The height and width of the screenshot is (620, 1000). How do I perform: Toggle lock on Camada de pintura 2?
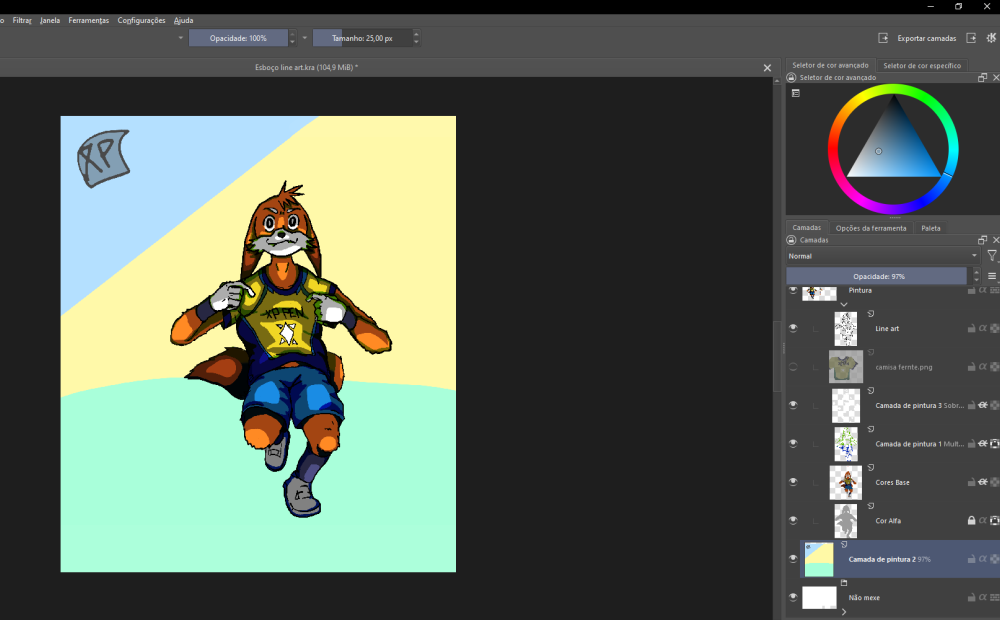coord(971,559)
